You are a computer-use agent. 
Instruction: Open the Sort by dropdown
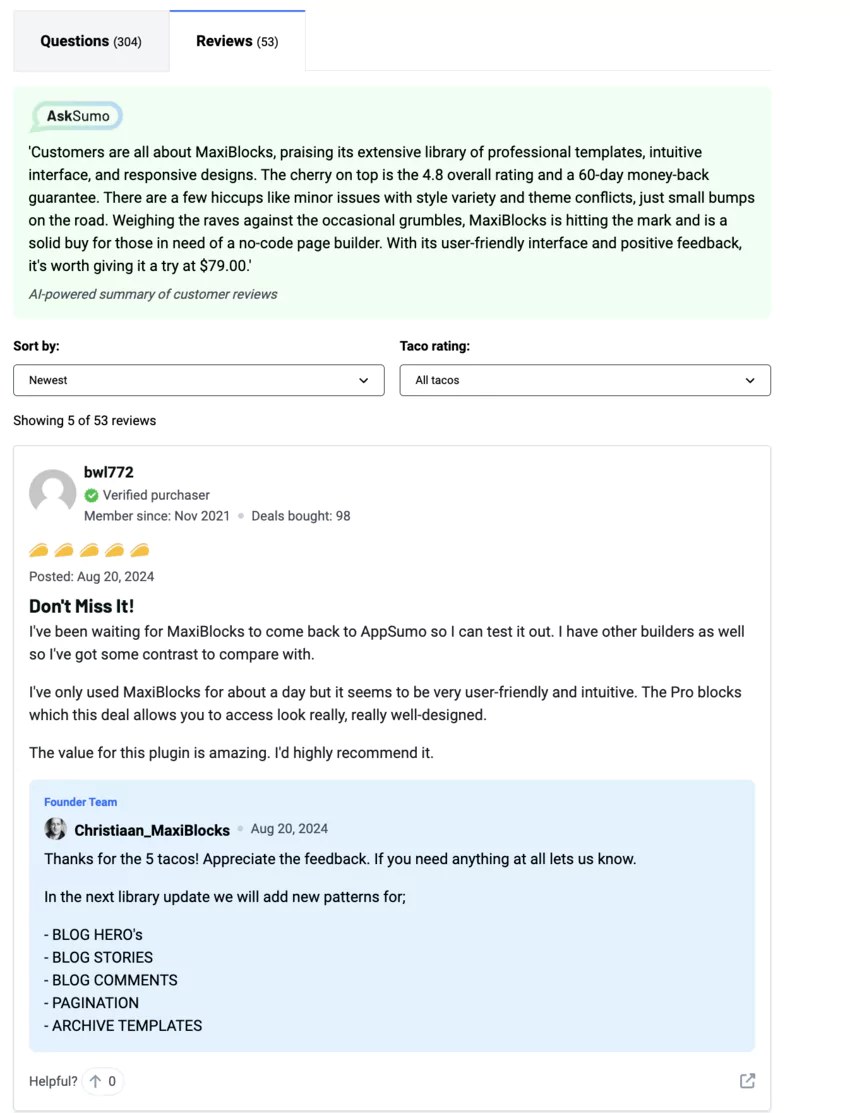click(x=198, y=380)
